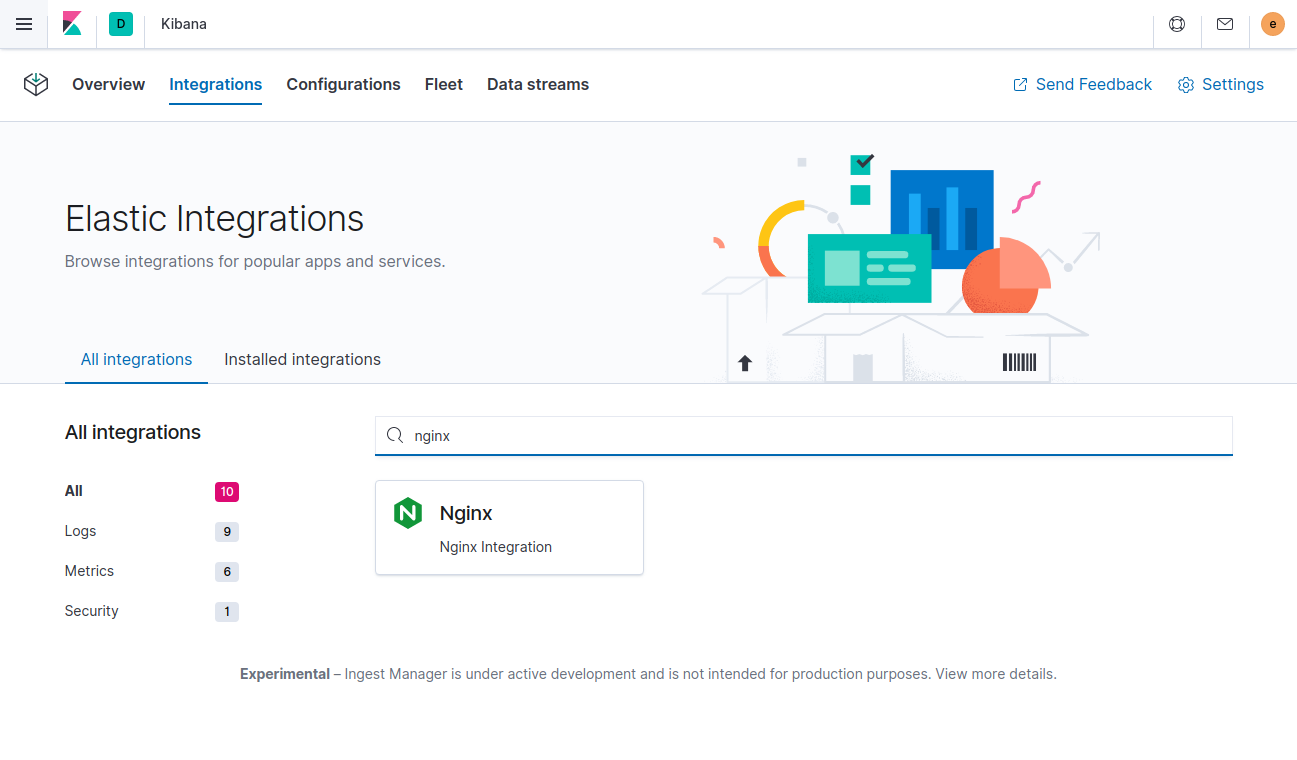Click the Send Feedback link
Viewport: 1297px width, 760px height.
coord(1081,84)
